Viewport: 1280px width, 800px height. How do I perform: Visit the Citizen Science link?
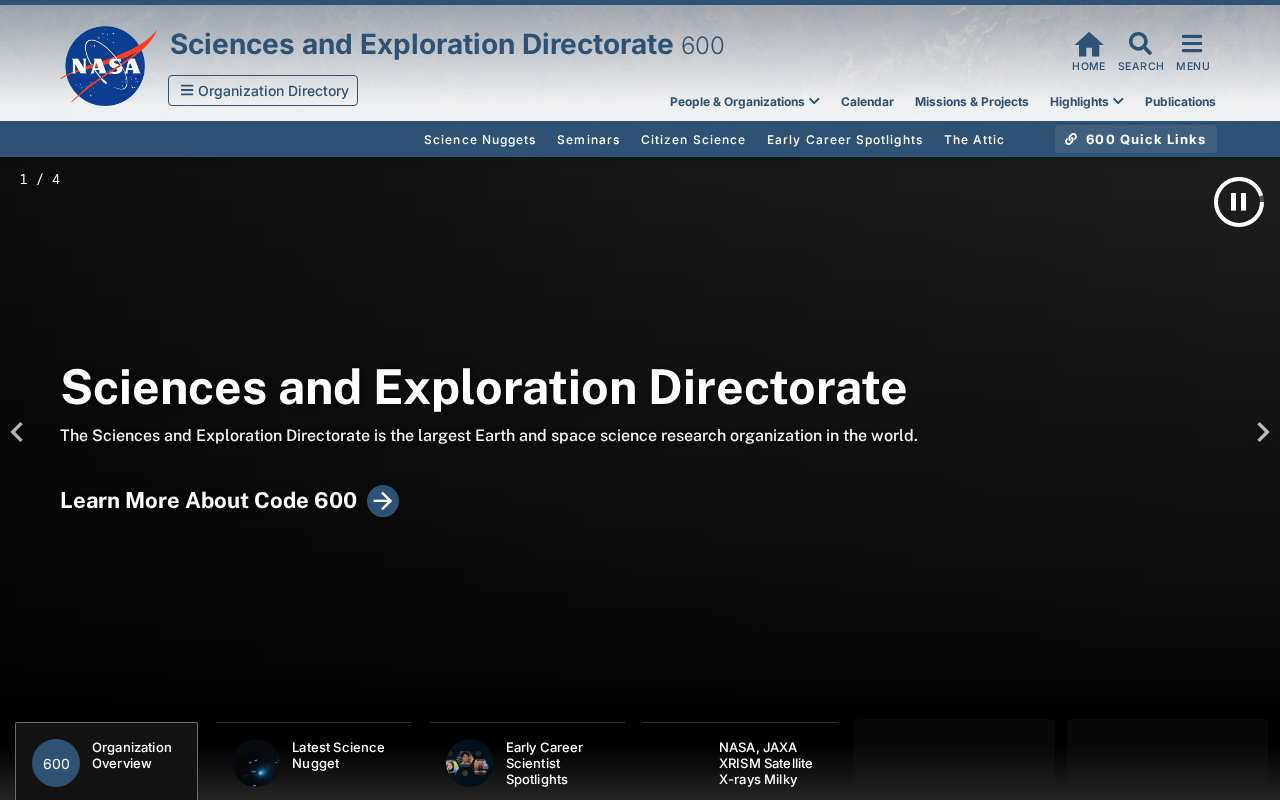[x=693, y=140]
